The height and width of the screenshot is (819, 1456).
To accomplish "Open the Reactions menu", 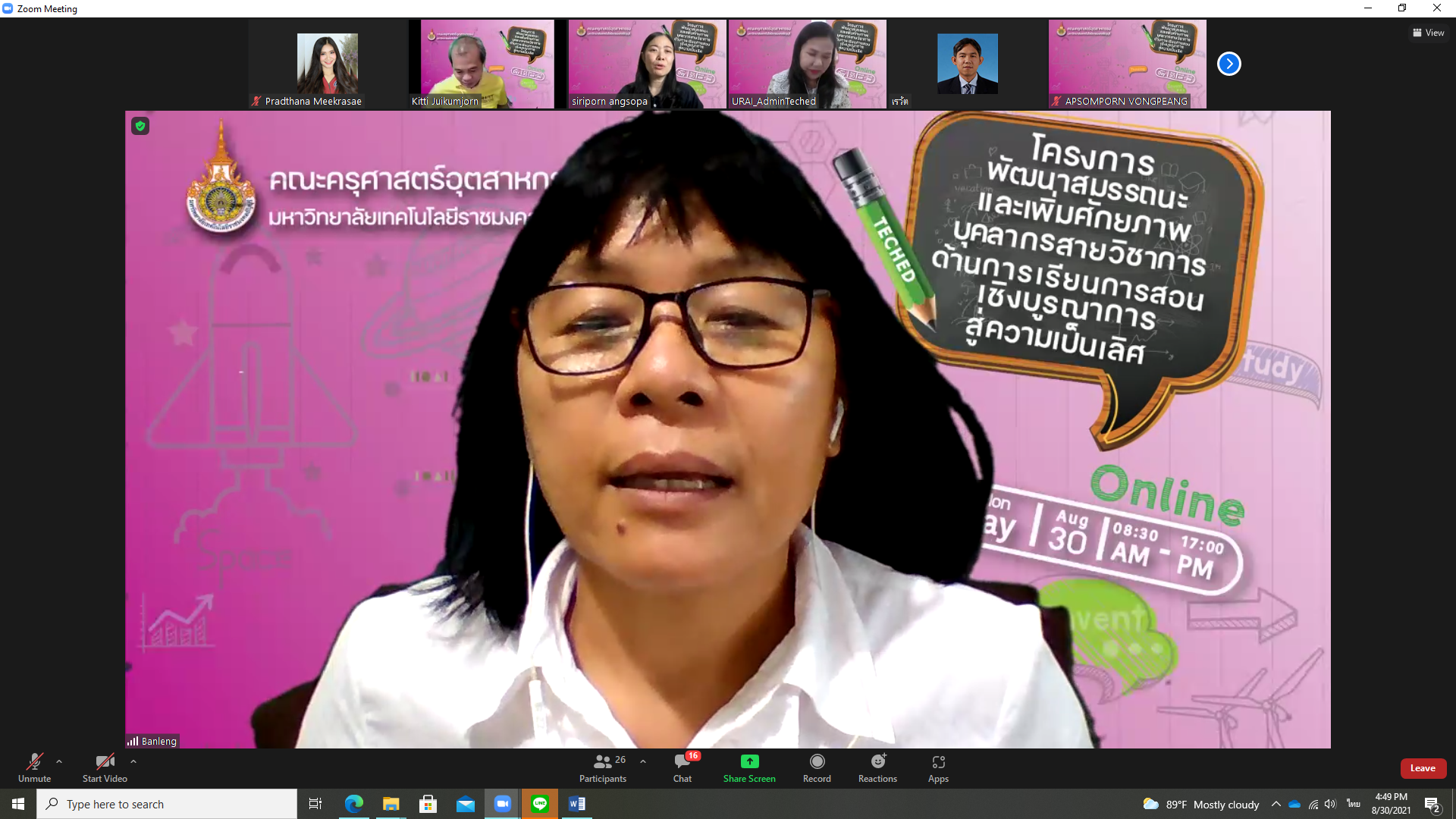I will point(877,767).
